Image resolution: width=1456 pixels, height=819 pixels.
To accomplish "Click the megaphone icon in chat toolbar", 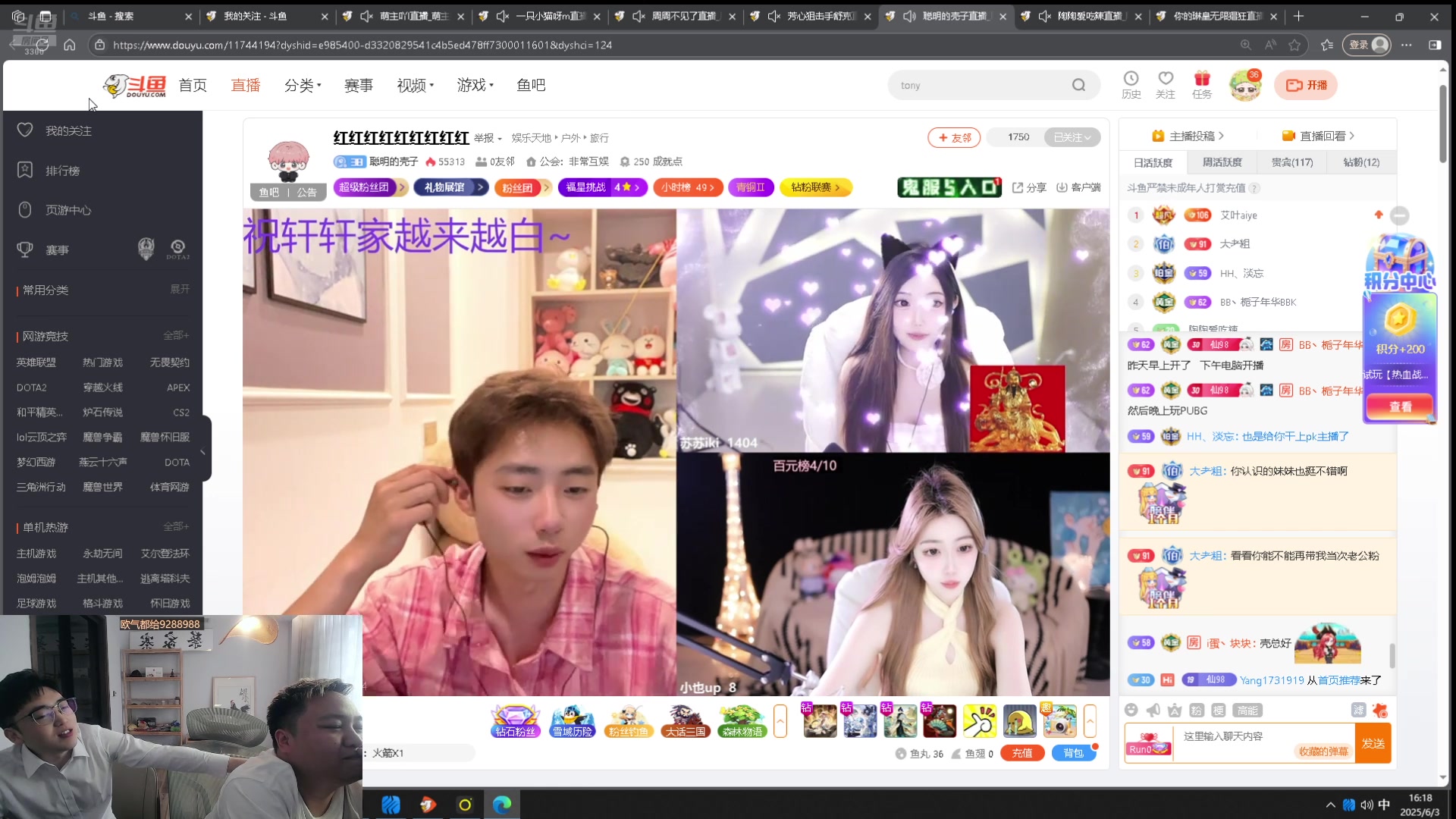I will 1153,710.
